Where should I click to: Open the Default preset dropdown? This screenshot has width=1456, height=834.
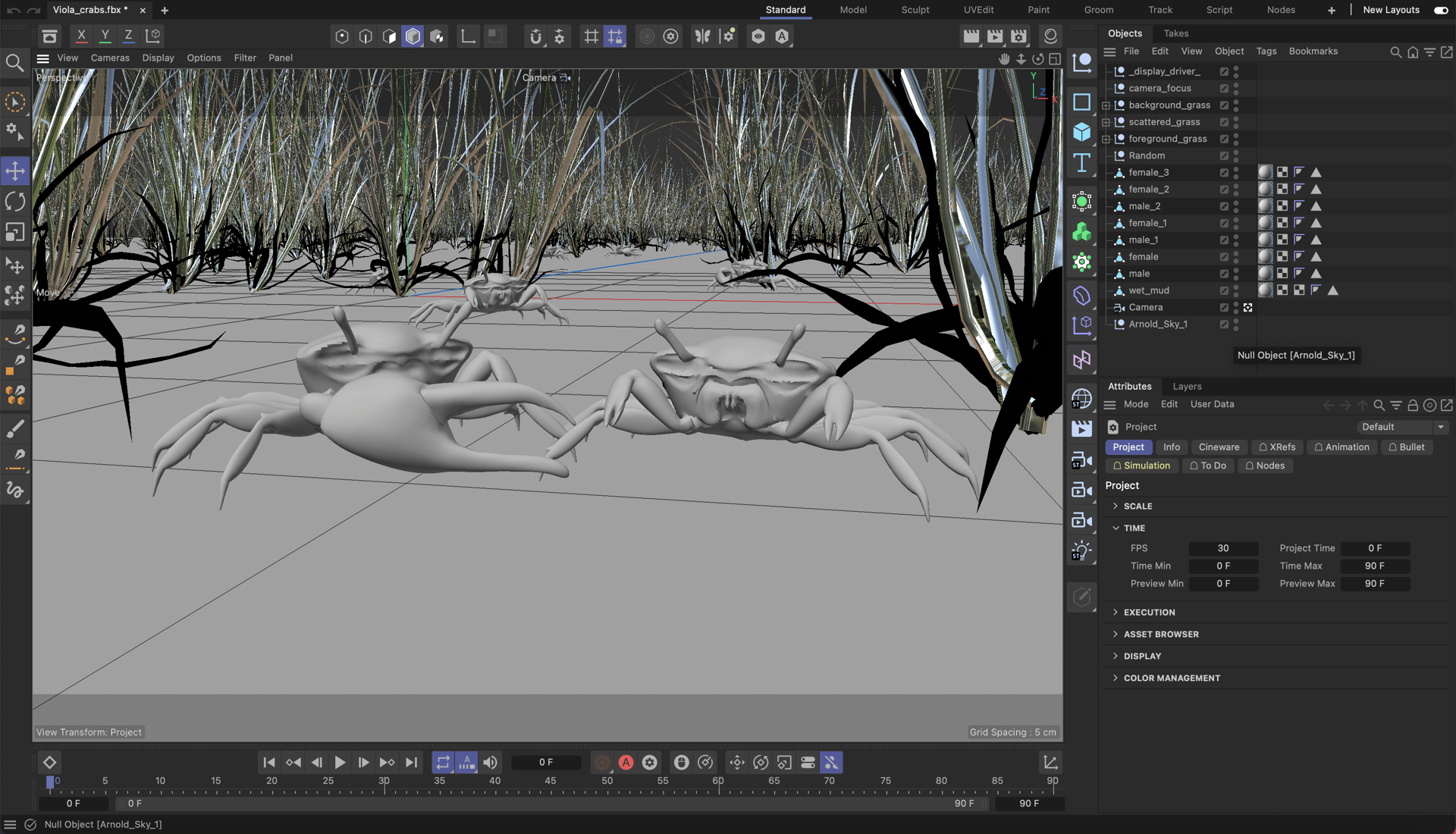(1402, 427)
